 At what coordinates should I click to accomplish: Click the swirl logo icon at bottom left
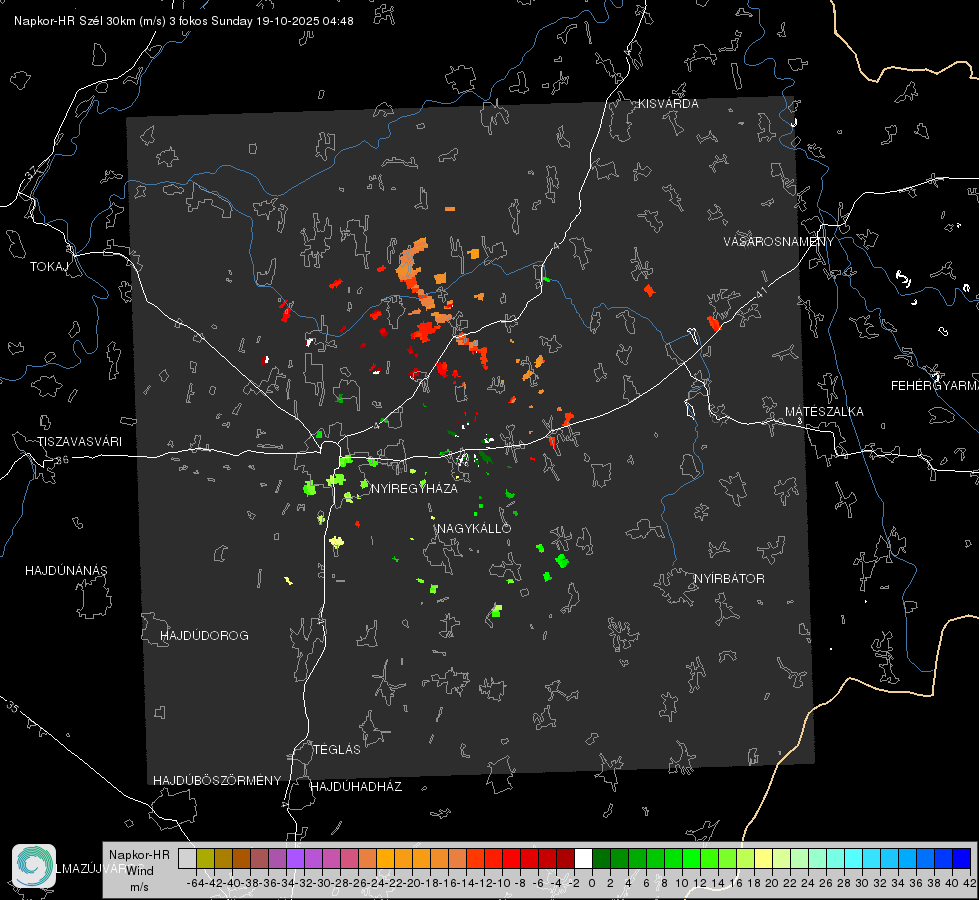coord(34,866)
